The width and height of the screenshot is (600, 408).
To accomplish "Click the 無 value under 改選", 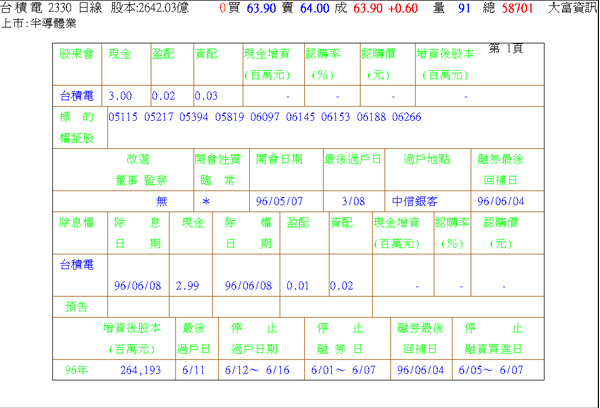I will pyautogui.click(x=161, y=201).
